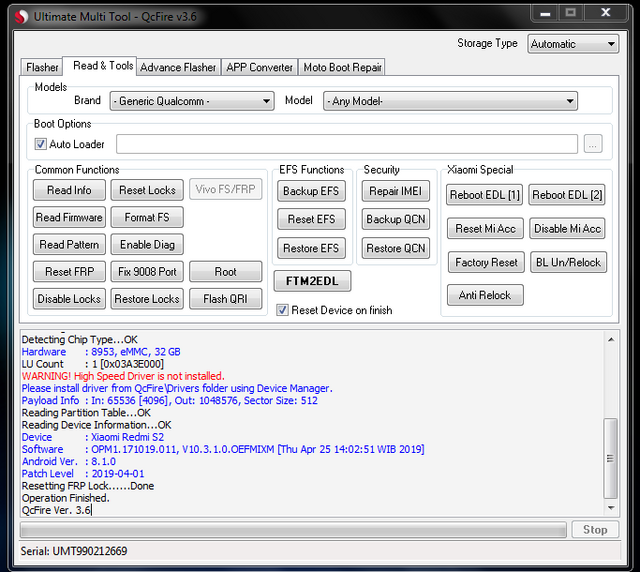The height and width of the screenshot is (572, 640).
Task: Click the Reset Mi Acc button
Action: click(485, 229)
